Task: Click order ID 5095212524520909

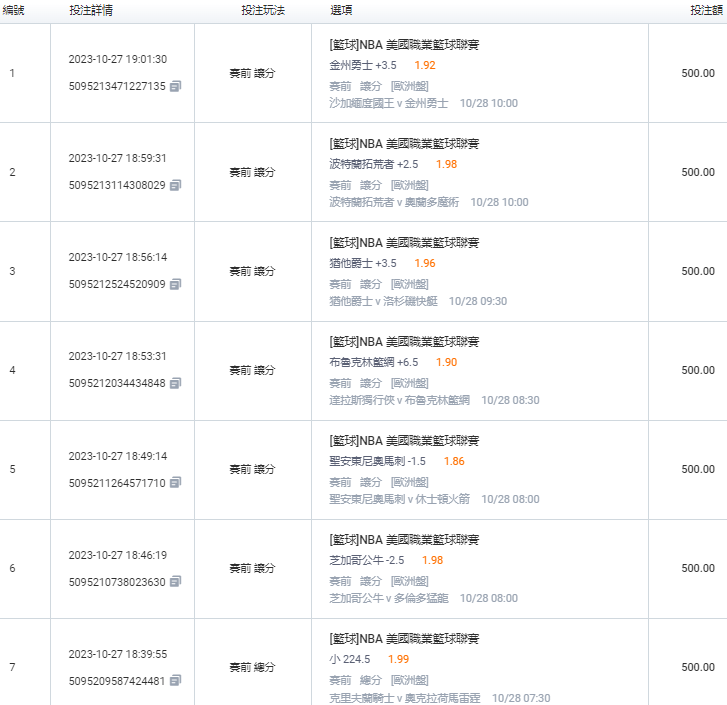Action: [117, 284]
